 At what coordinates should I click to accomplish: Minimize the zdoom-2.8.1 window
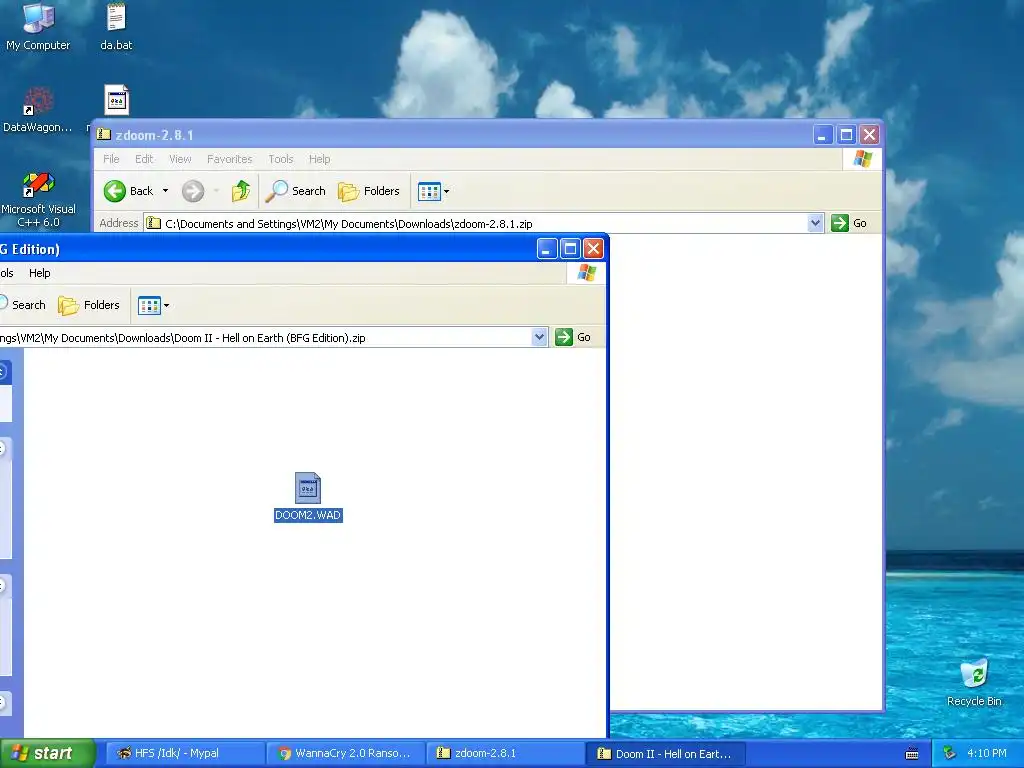(823, 135)
